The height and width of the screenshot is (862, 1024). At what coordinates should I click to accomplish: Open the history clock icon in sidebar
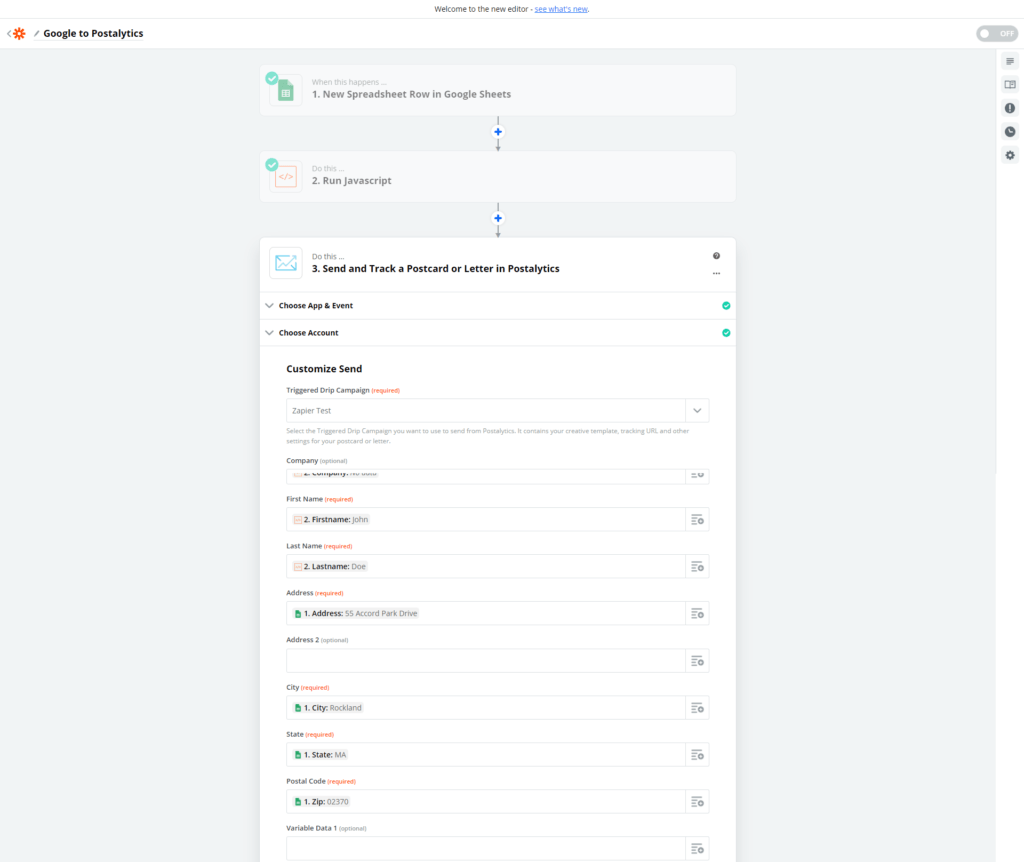[x=1010, y=132]
